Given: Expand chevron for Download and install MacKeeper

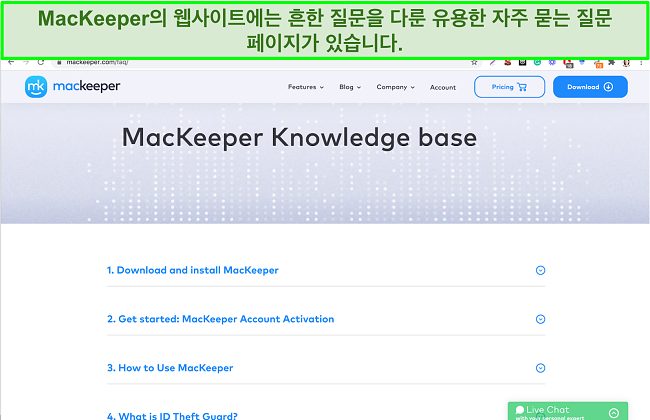Looking at the screenshot, I should [540, 270].
